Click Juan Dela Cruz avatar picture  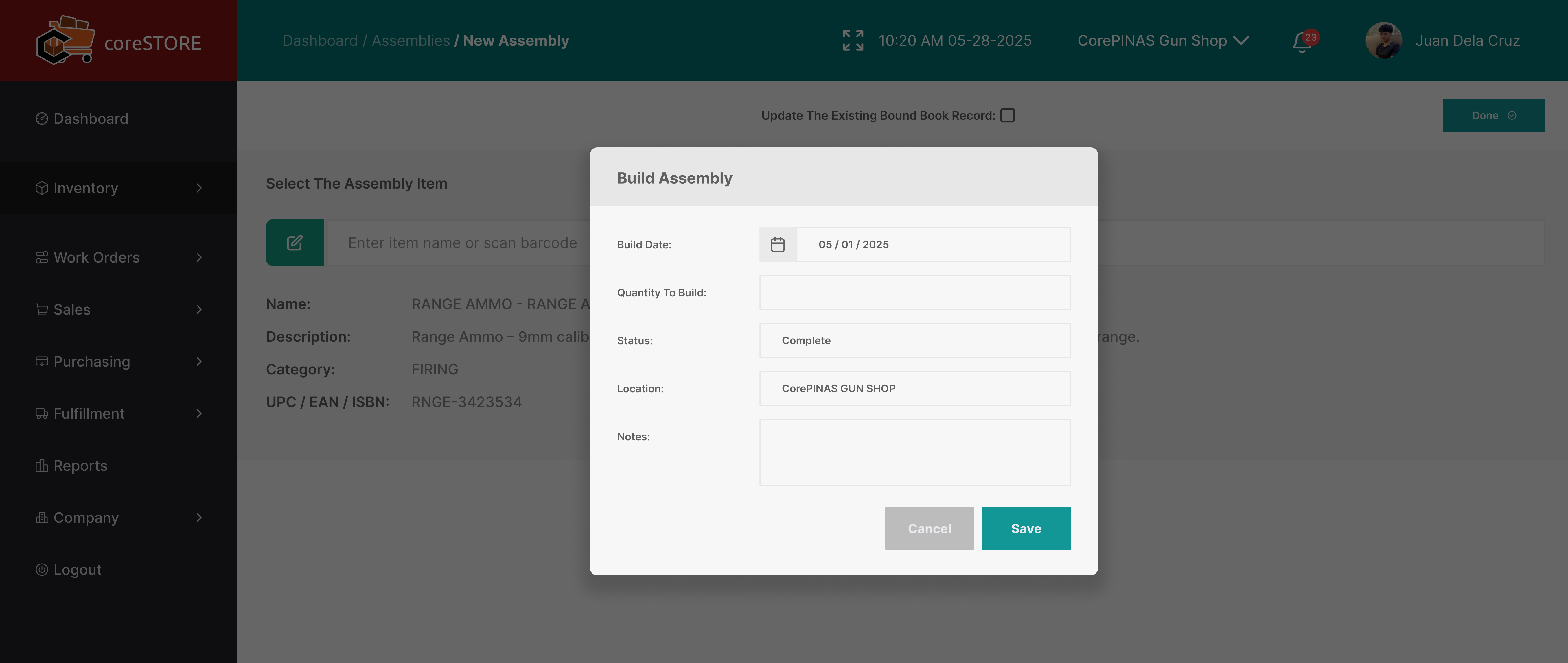(x=1383, y=41)
